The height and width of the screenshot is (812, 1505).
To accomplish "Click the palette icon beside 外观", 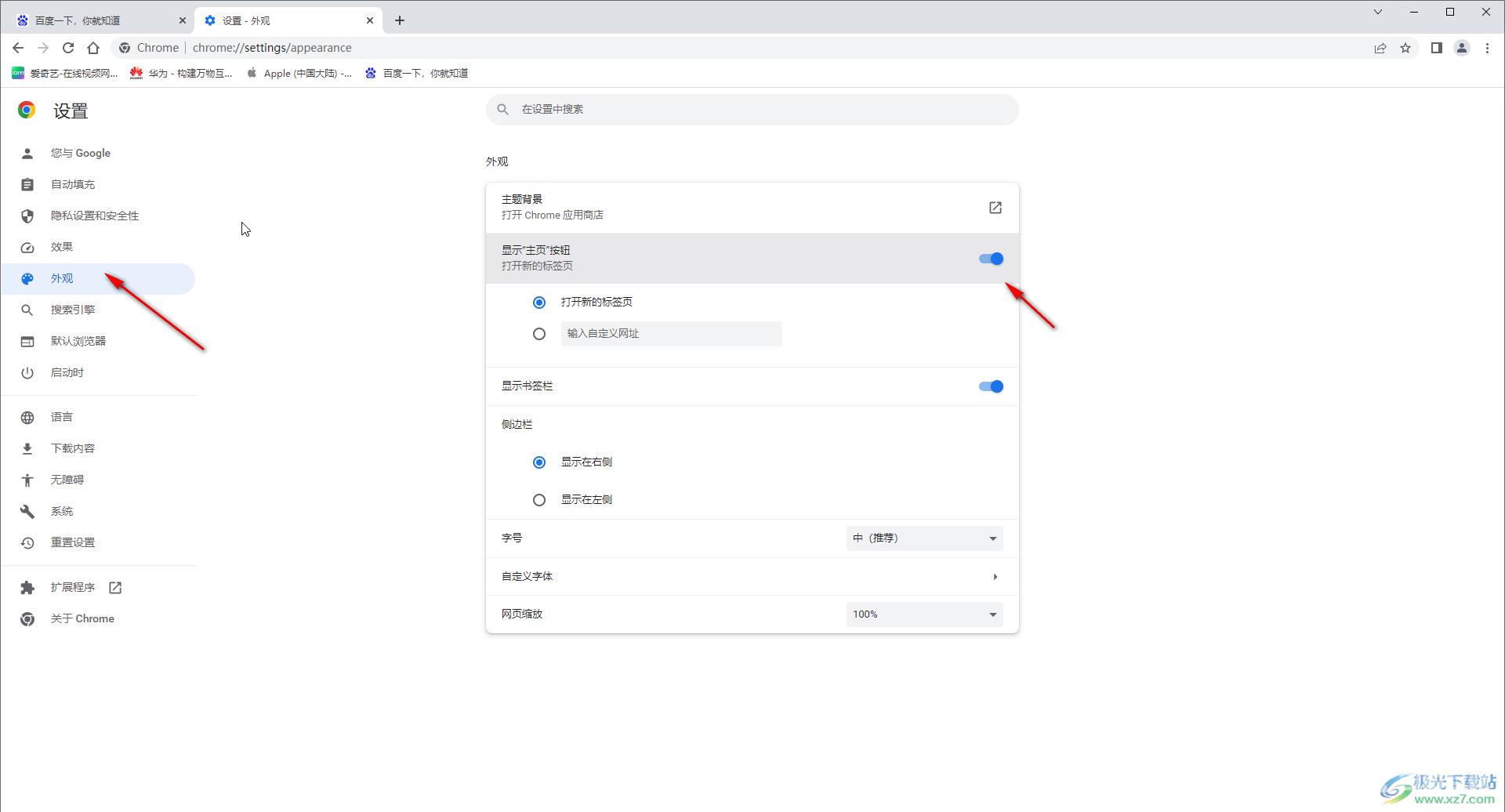I will tap(27, 279).
